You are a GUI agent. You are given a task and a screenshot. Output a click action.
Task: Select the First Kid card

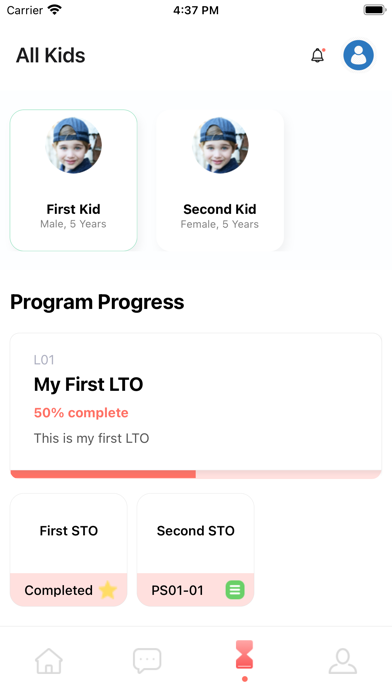(x=73, y=180)
